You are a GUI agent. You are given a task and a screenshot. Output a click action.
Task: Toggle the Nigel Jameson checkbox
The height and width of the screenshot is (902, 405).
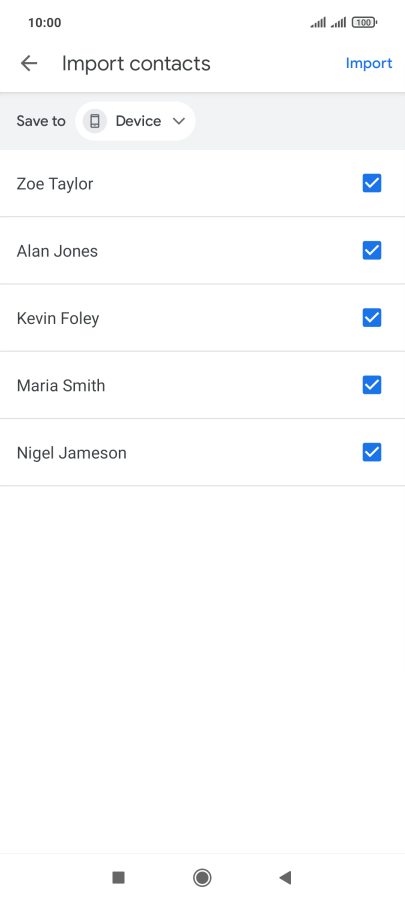click(372, 453)
